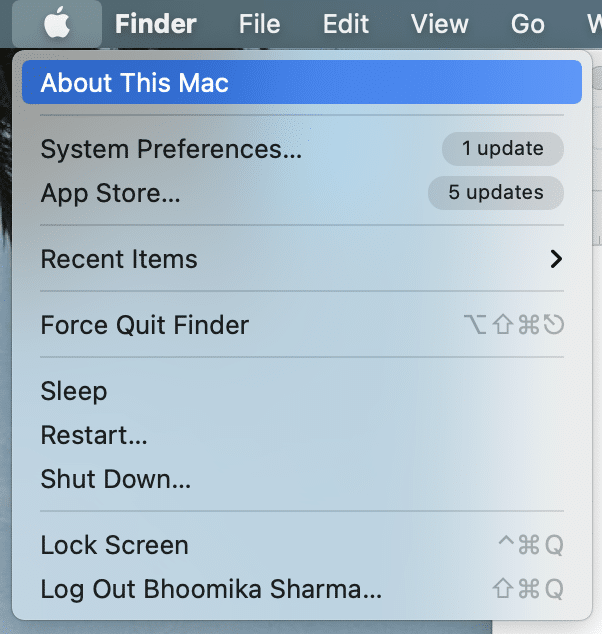Image resolution: width=602 pixels, height=634 pixels.
Task: Put the Mac to Sleep
Action: tap(73, 391)
